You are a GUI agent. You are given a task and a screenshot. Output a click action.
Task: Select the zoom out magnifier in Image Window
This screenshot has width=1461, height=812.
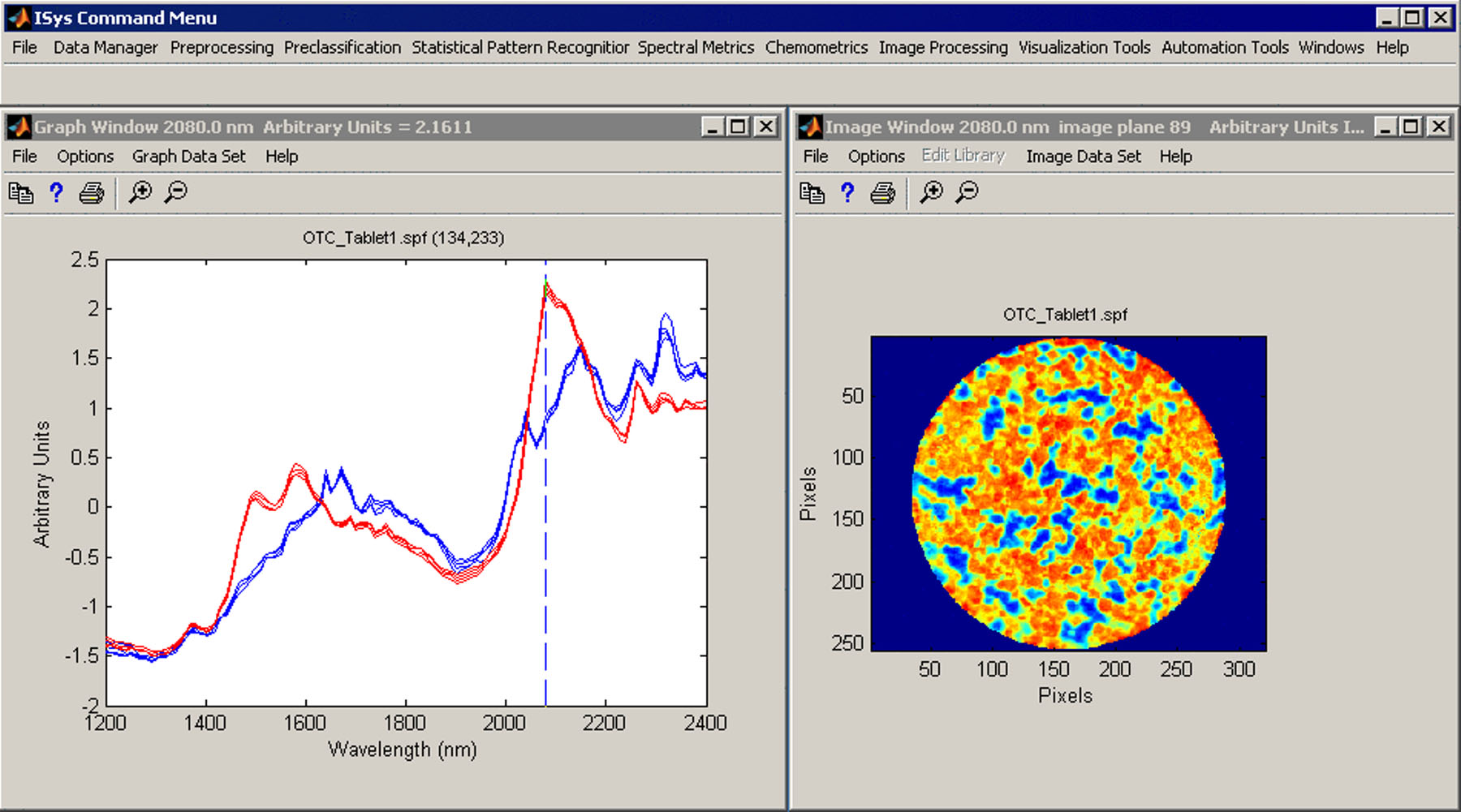click(x=967, y=192)
